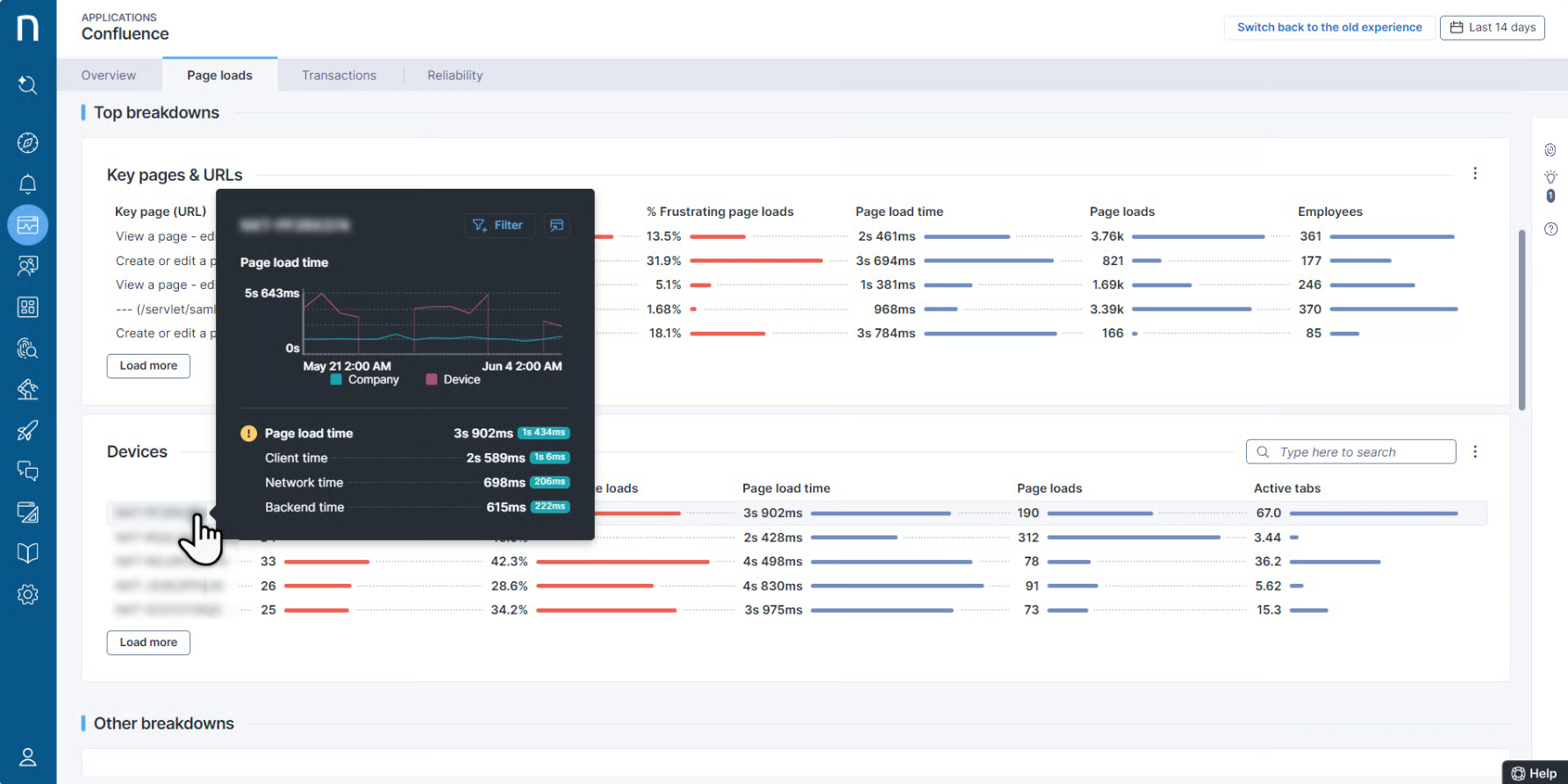The width and height of the screenshot is (1568, 784).
Task: Click the comment icon in tooltip popup
Action: tap(556, 226)
